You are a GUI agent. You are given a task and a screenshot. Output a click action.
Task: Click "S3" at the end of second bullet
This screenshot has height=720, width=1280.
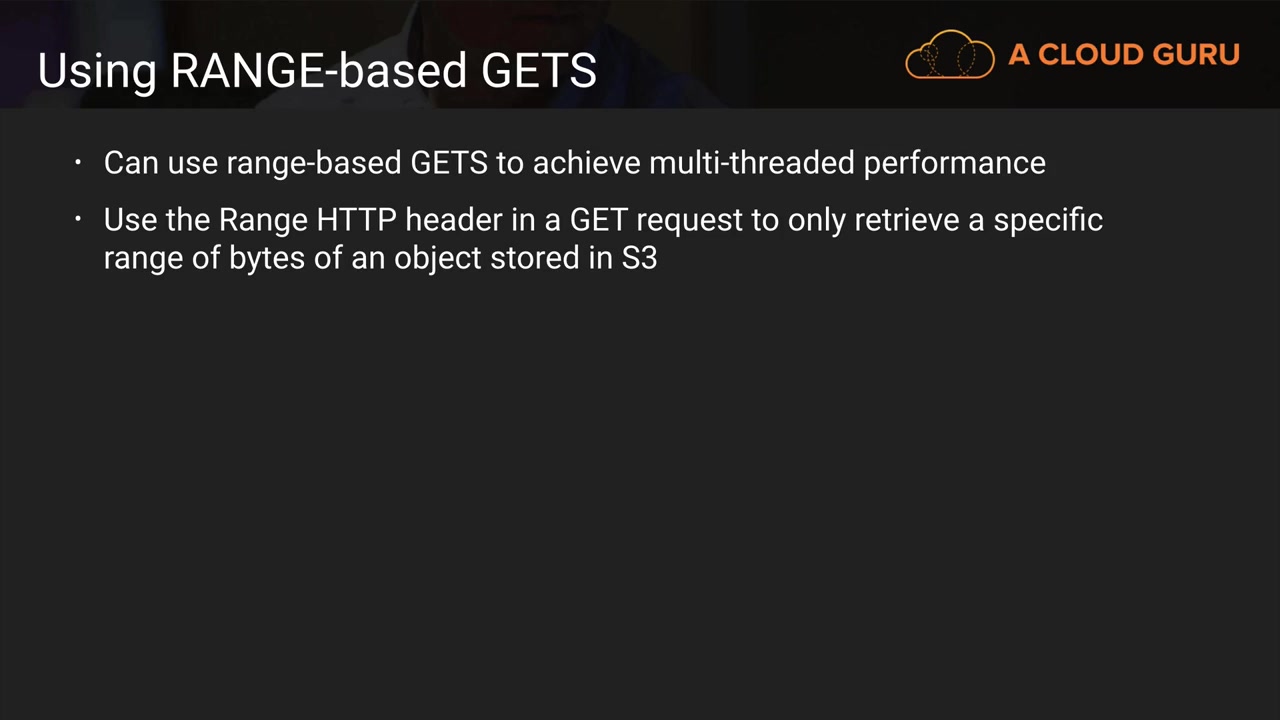(639, 258)
